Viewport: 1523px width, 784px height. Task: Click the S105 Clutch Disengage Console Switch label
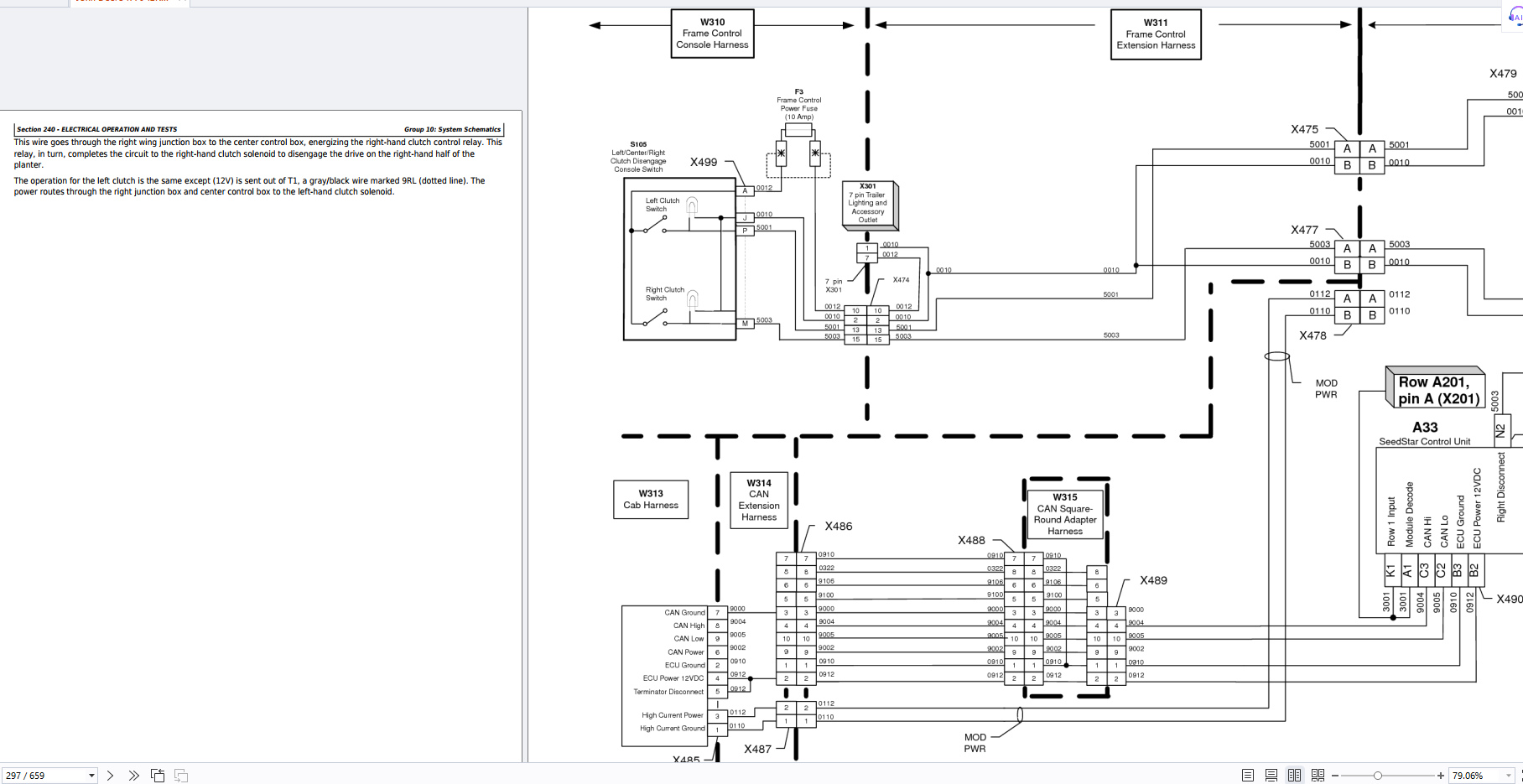point(638,157)
